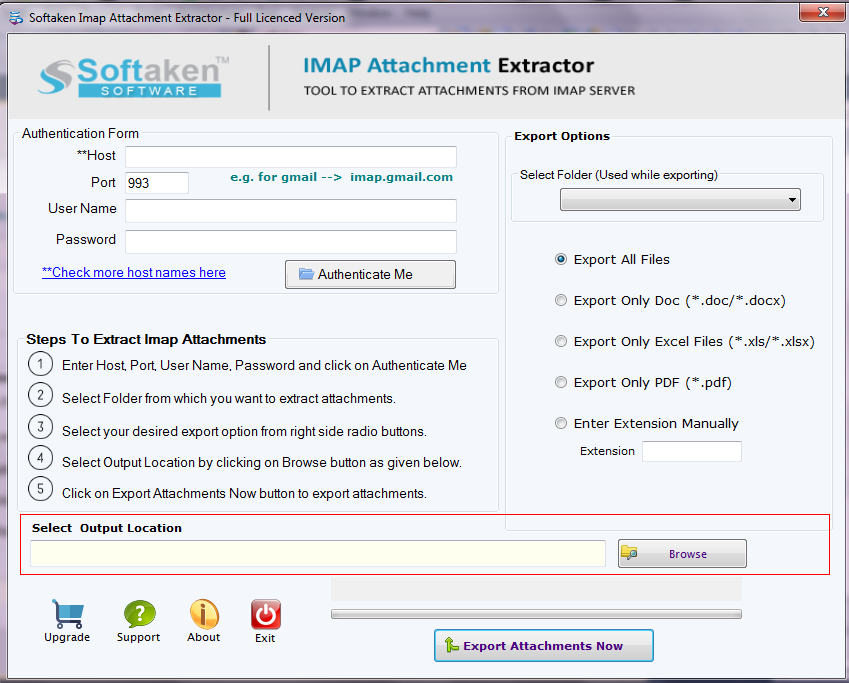Click the export progress bar

[536, 614]
